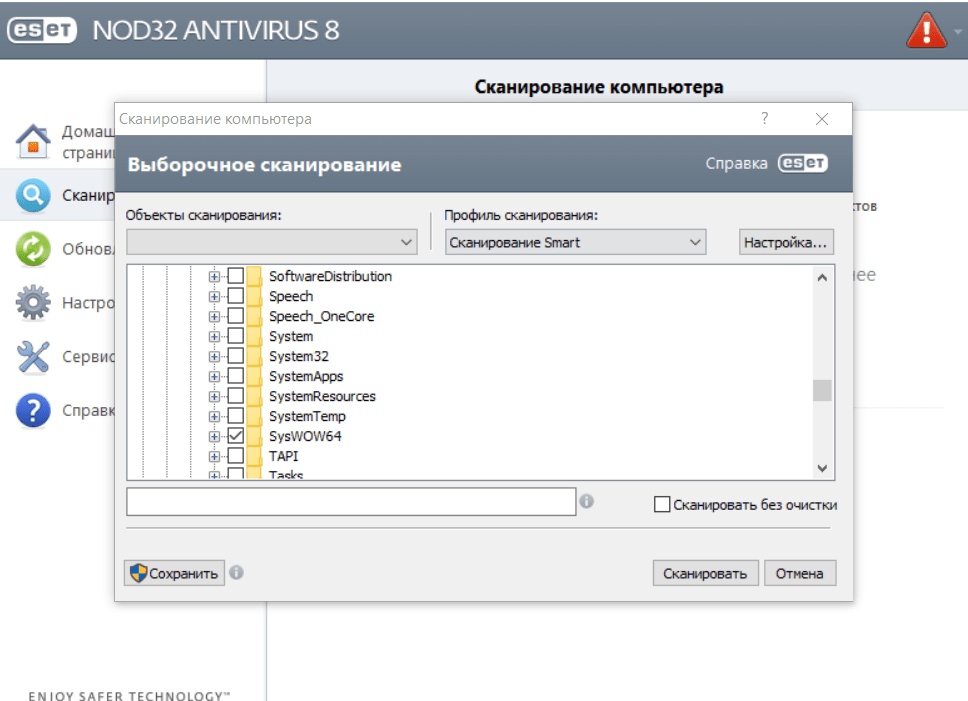The image size is (968, 701).
Task: Click the scan path input field
Action: [351, 502]
